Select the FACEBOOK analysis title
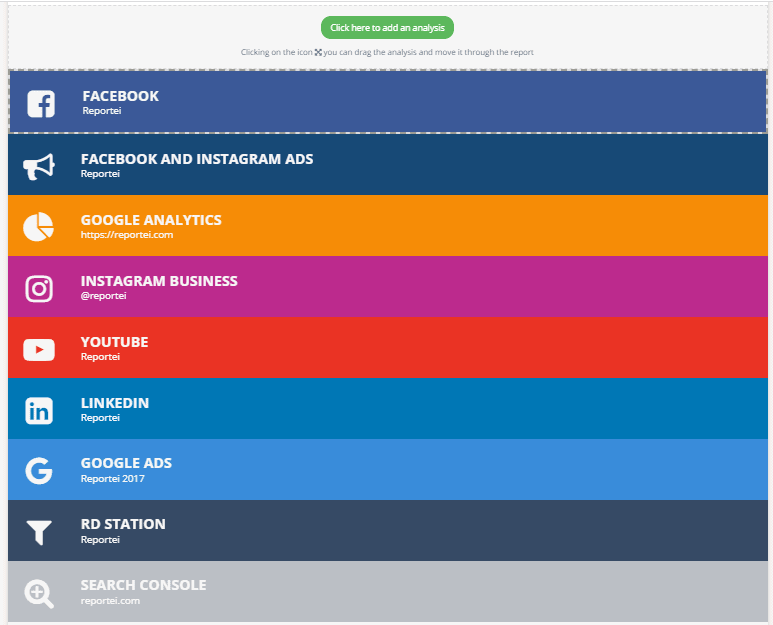 [120, 96]
